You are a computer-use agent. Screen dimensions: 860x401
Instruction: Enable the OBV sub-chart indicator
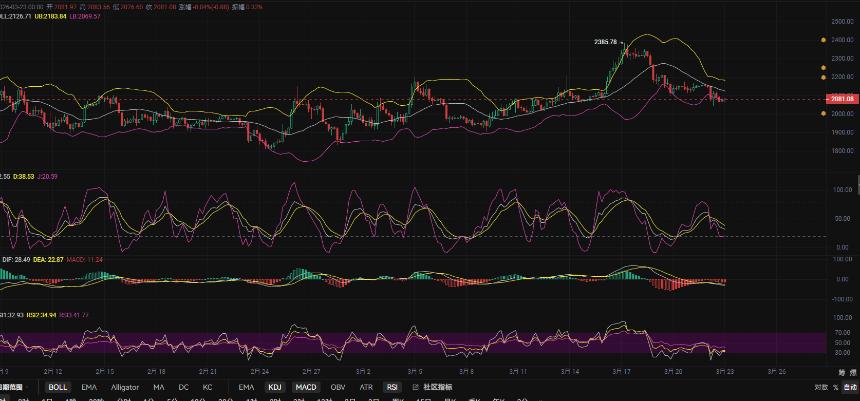coord(339,387)
